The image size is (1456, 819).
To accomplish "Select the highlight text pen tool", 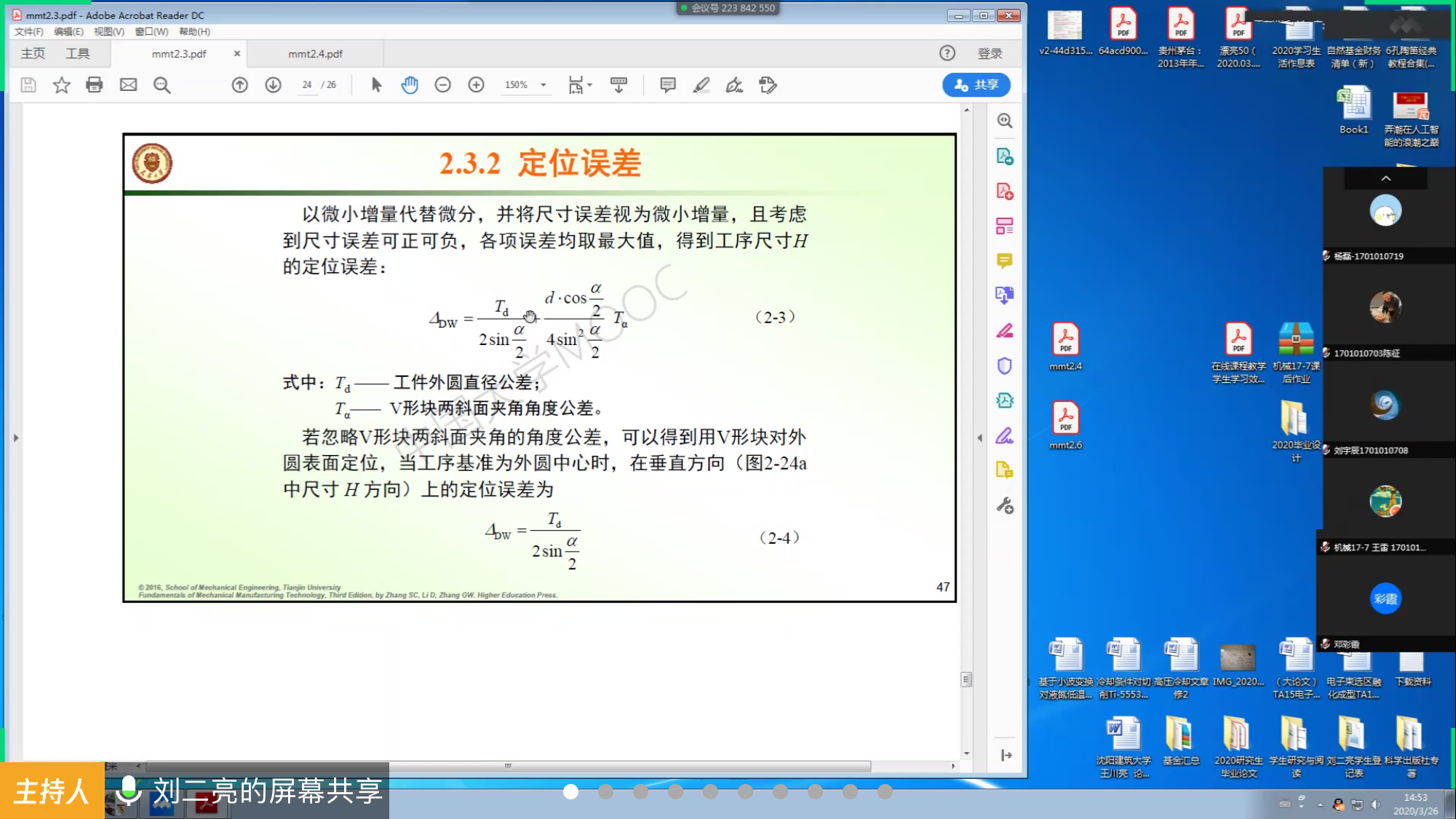I will point(701,85).
